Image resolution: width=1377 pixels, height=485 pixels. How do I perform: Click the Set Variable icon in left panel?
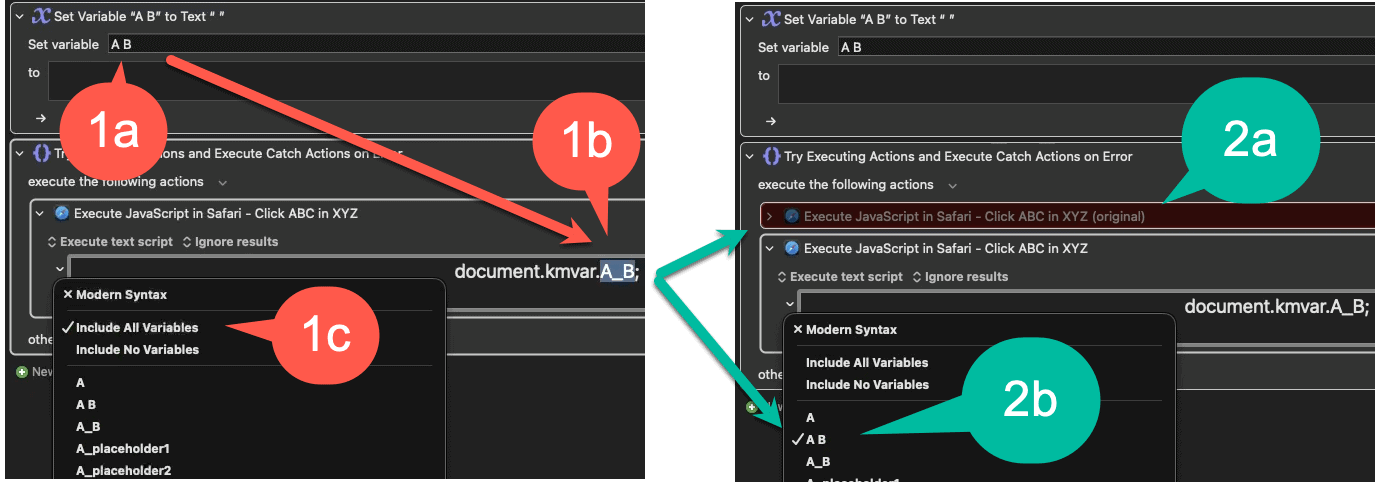tap(42, 17)
